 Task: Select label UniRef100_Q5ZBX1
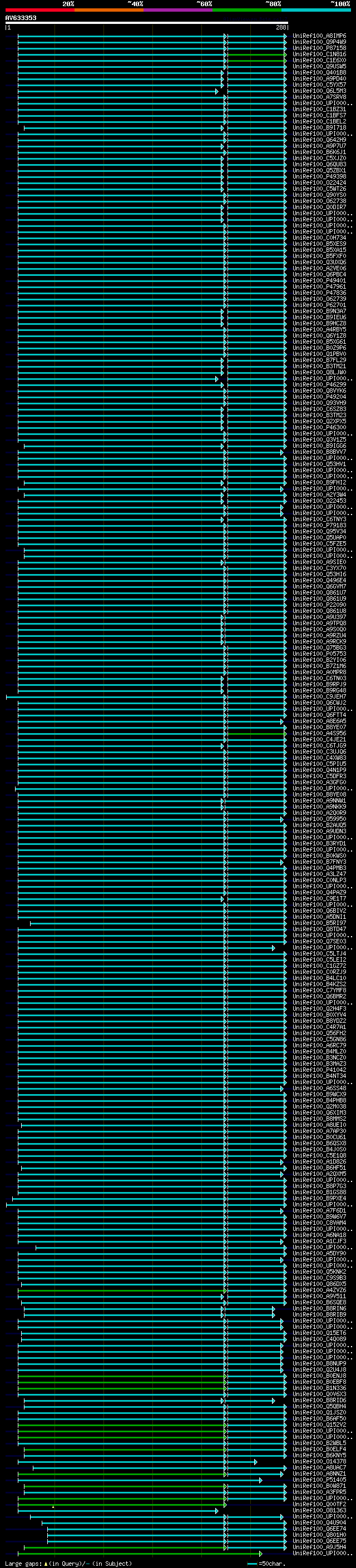coord(319,170)
